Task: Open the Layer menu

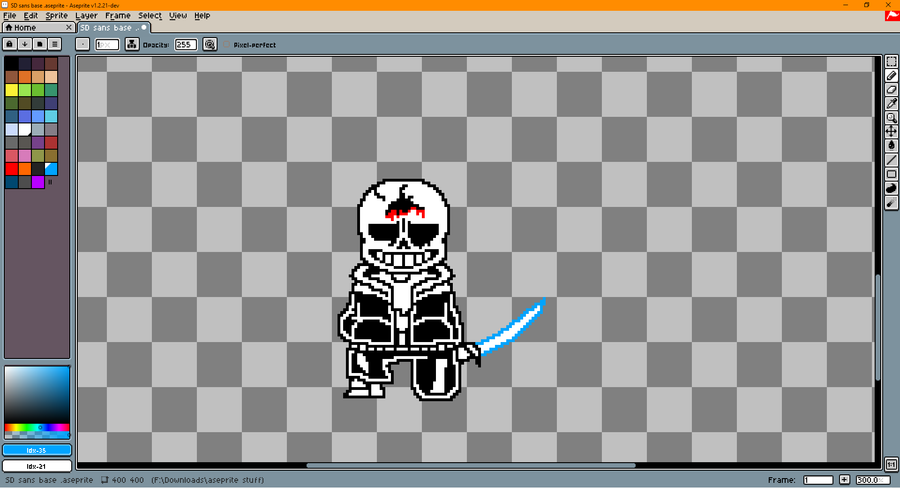Action: point(86,16)
